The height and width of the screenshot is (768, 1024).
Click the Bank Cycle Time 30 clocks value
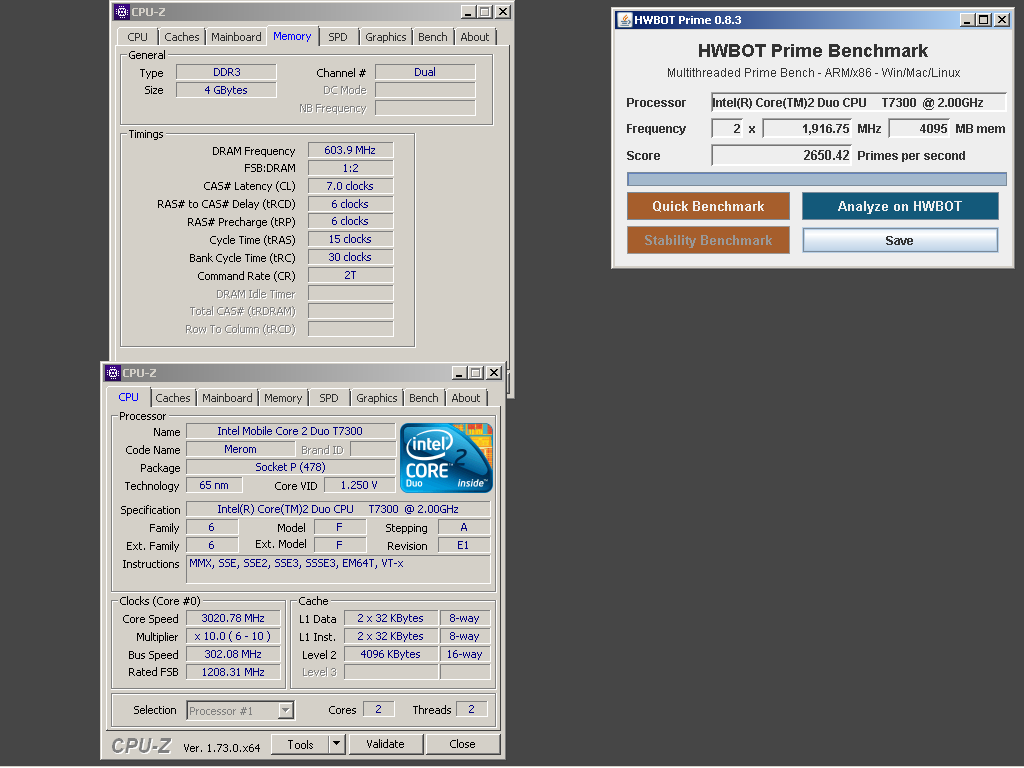point(351,257)
